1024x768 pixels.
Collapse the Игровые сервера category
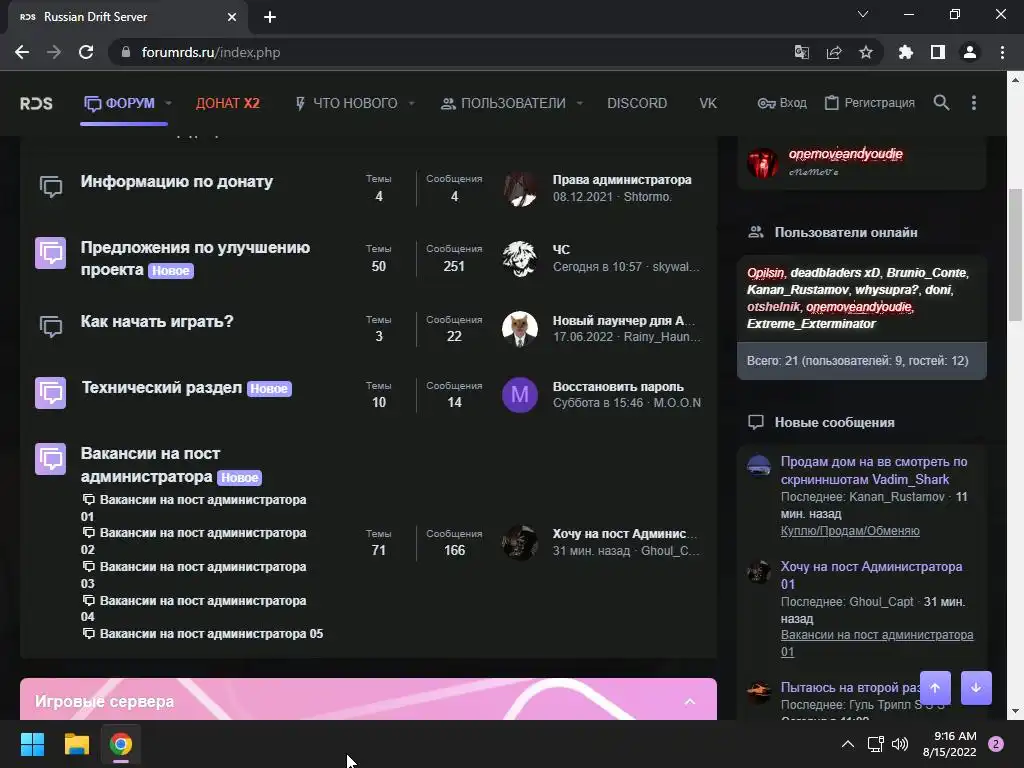tap(690, 701)
